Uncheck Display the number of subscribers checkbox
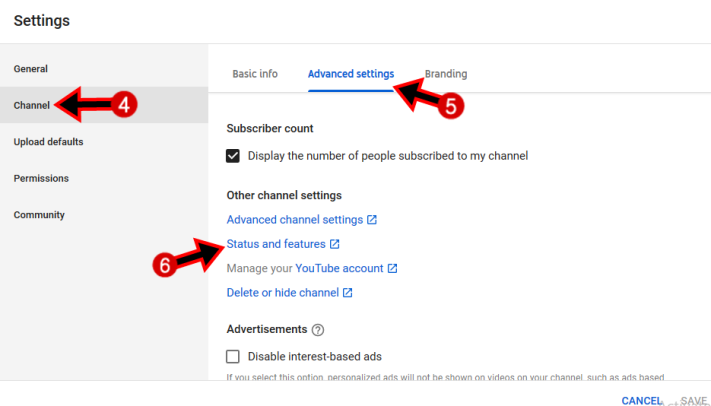711x406 pixels. (x=233, y=156)
